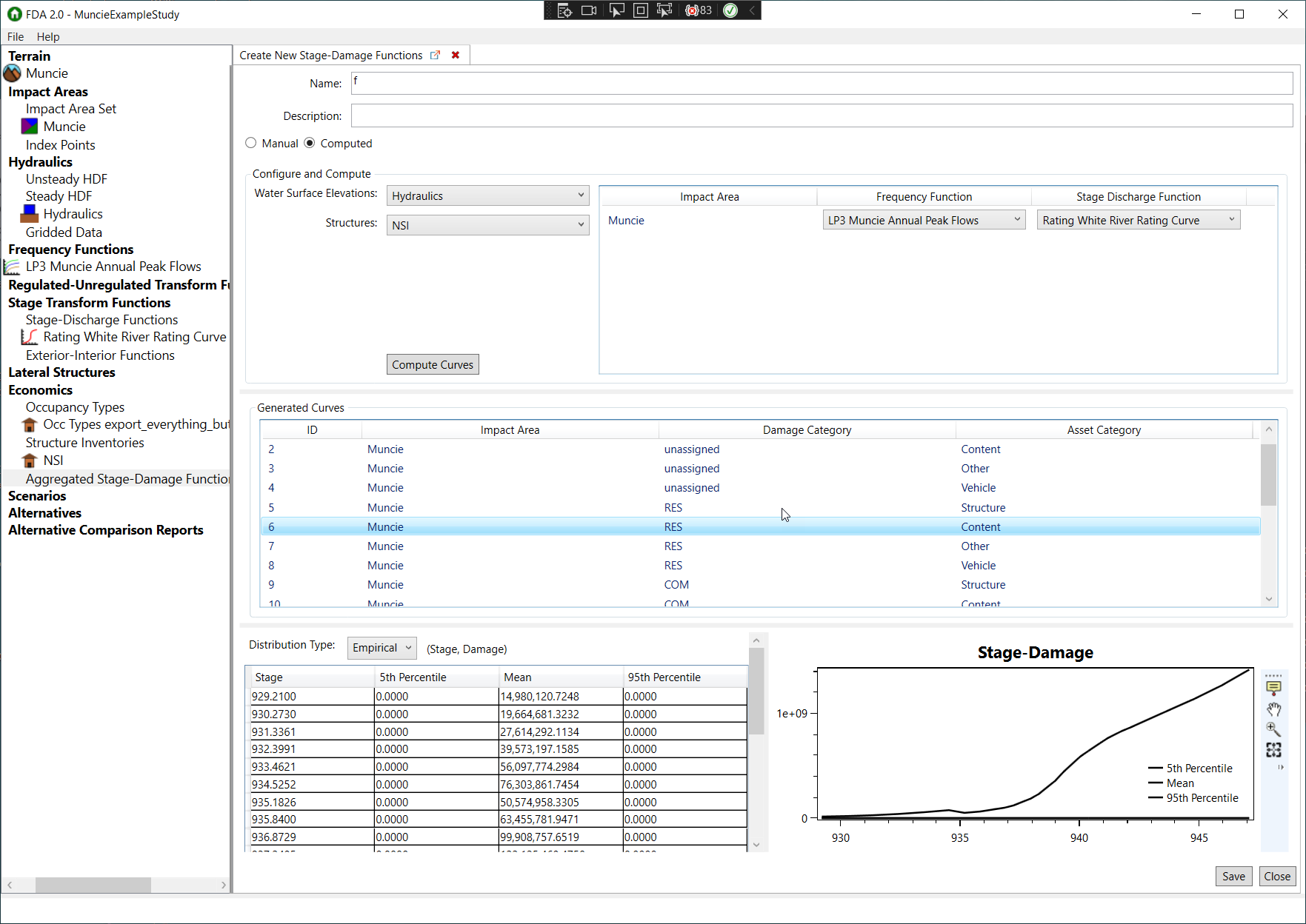
Task: Open the Help menu
Action: coord(48,36)
